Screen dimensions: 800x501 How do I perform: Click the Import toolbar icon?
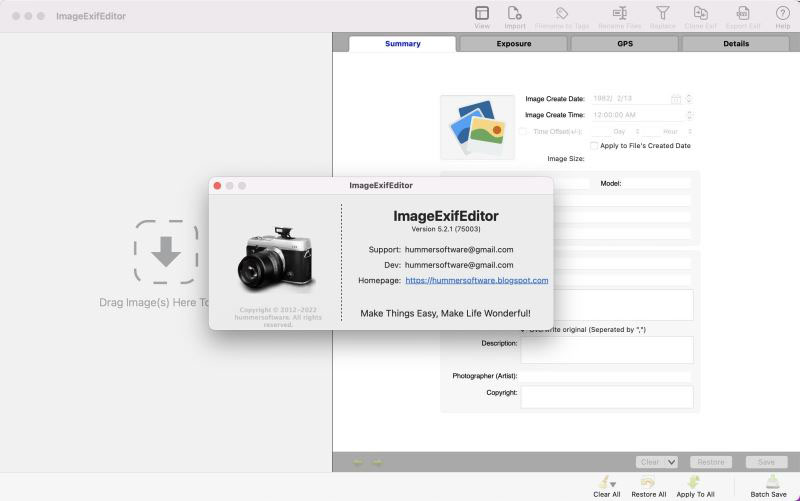514,13
